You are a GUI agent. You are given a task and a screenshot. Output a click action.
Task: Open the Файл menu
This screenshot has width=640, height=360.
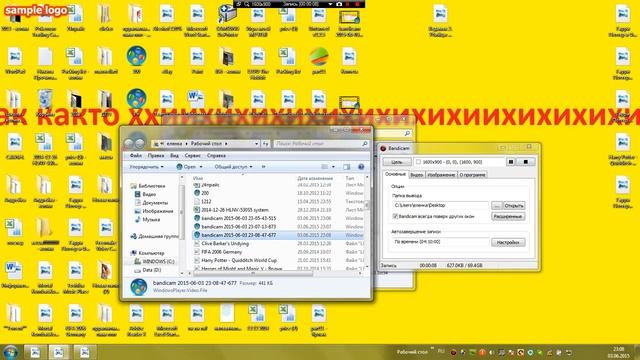pyautogui.click(x=136, y=156)
